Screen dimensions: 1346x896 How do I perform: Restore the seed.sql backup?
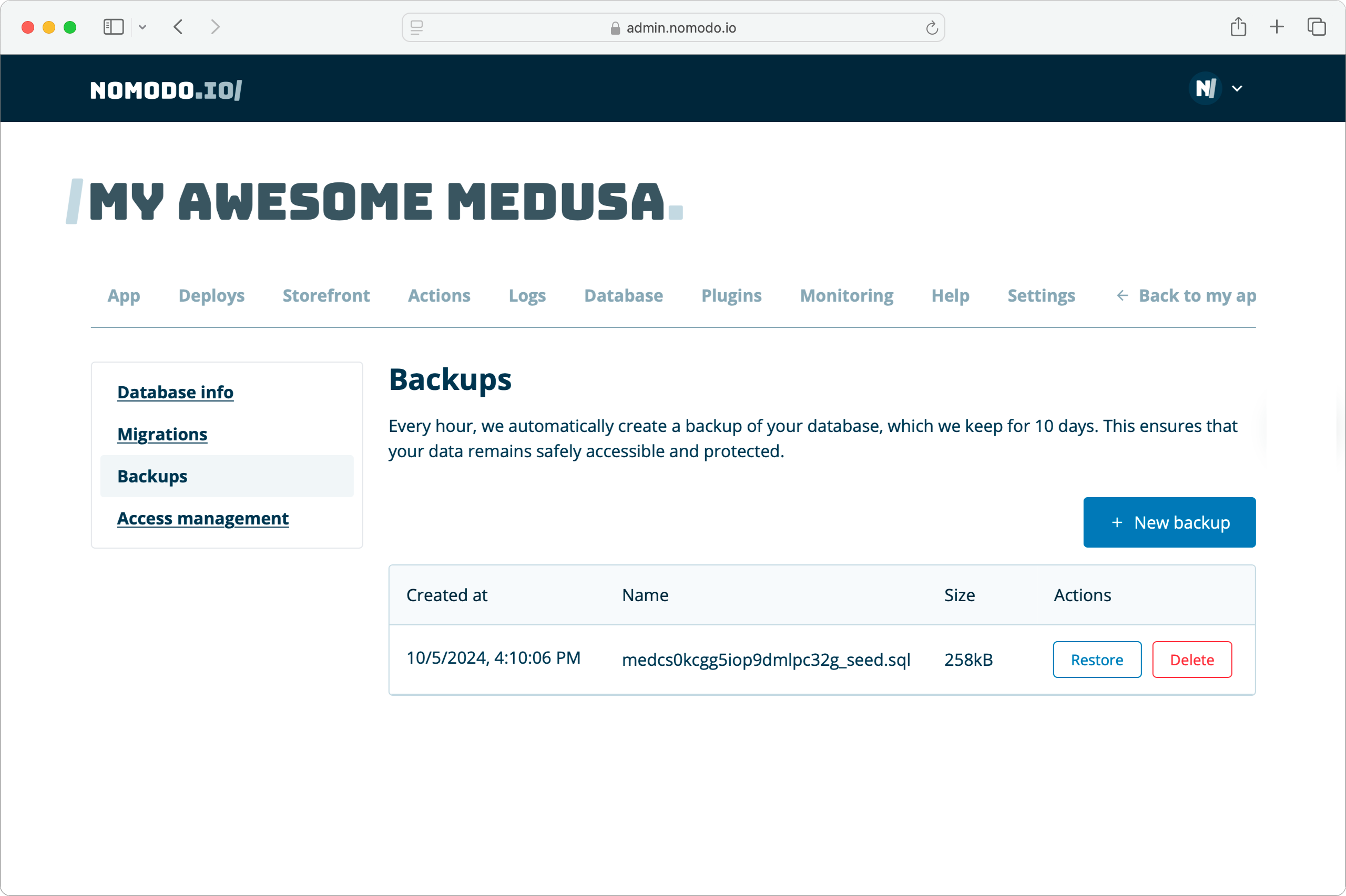[x=1096, y=659]
